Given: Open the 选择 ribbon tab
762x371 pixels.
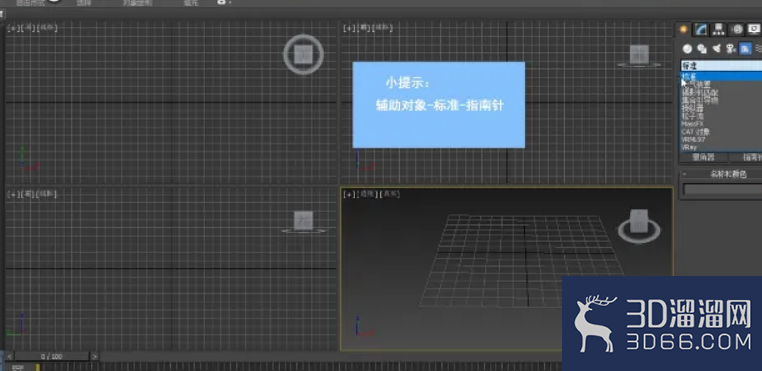Looking at the screenshot, I should (x=84, y=3).
